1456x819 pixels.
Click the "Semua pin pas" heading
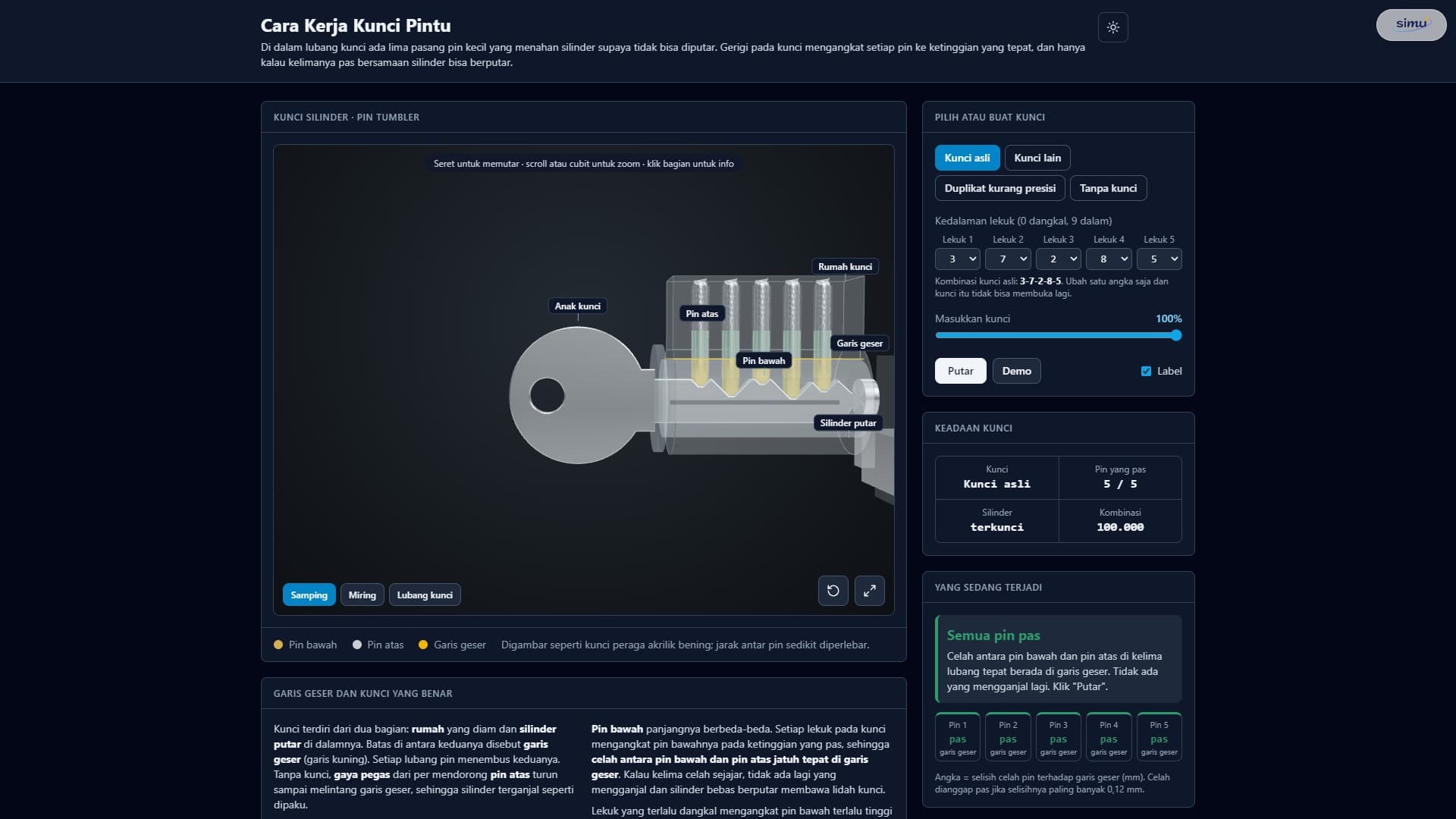993,635
